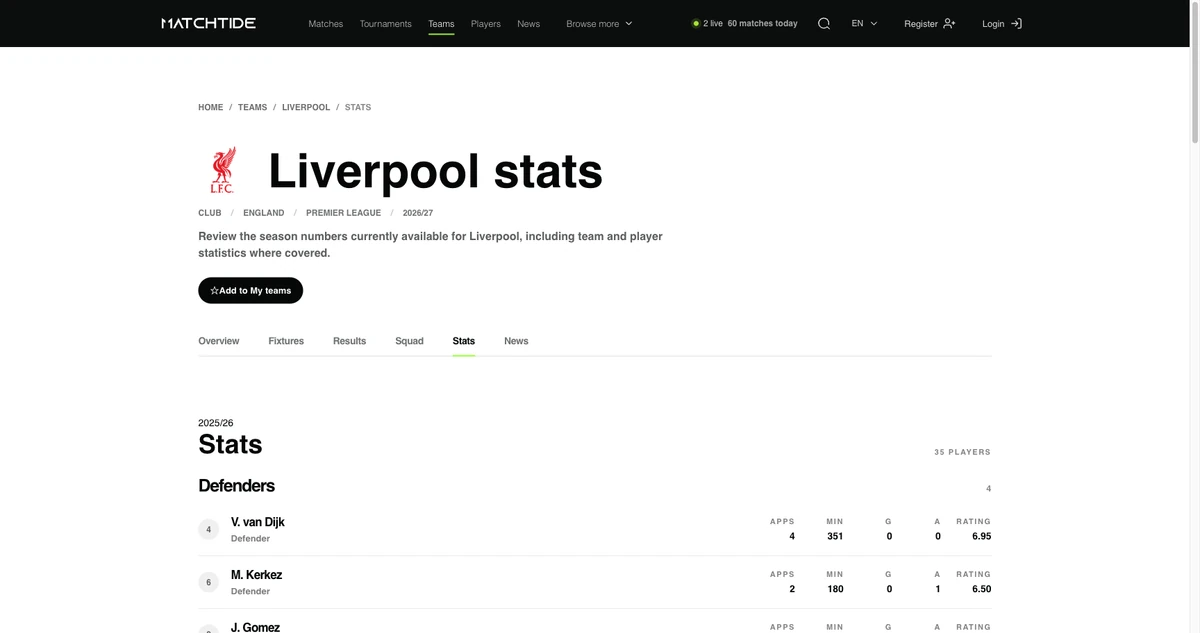Switch to the Fixtures tab
Screen dimensions: 1200x633
coord(286,341)
